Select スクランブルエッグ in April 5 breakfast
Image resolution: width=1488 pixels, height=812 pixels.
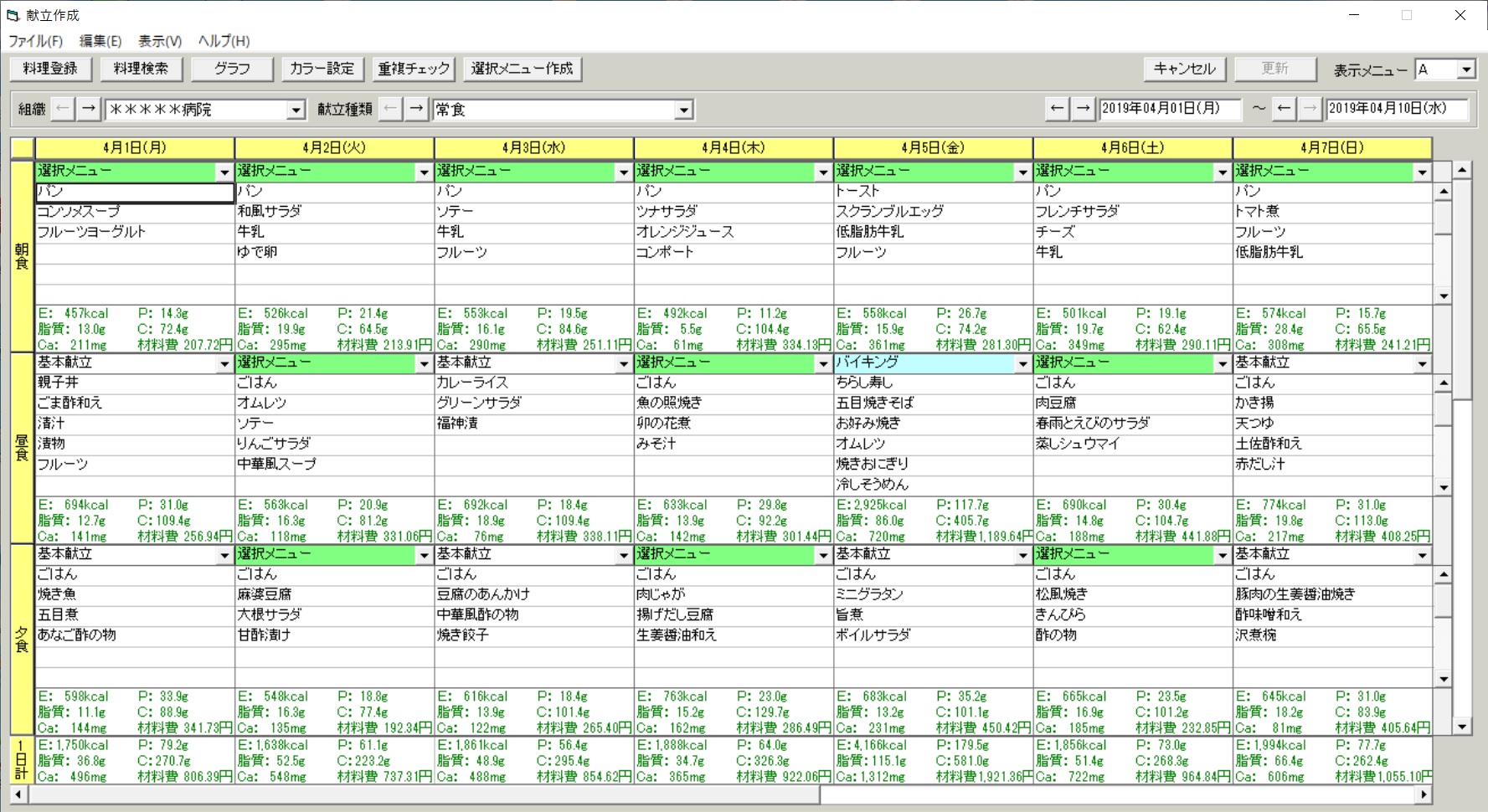point(933,212)
